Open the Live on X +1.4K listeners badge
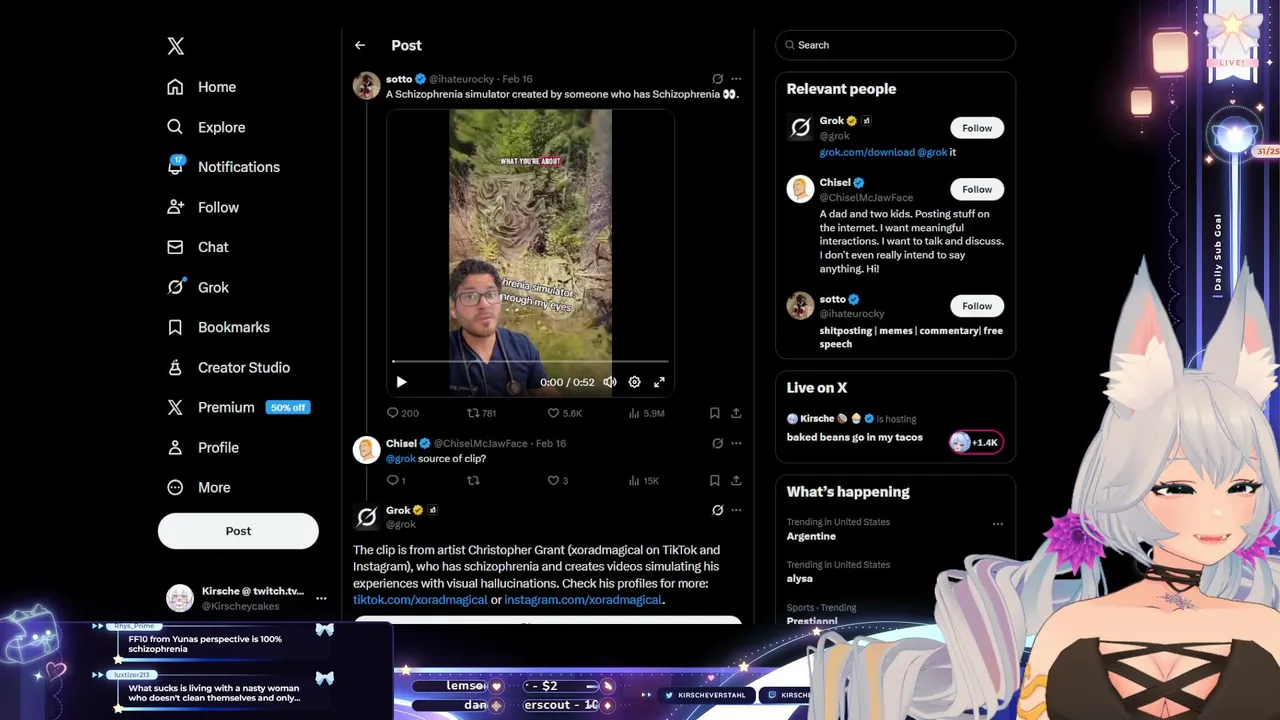The width and height of the screenshot is (1280, 720). coord(976,442)
